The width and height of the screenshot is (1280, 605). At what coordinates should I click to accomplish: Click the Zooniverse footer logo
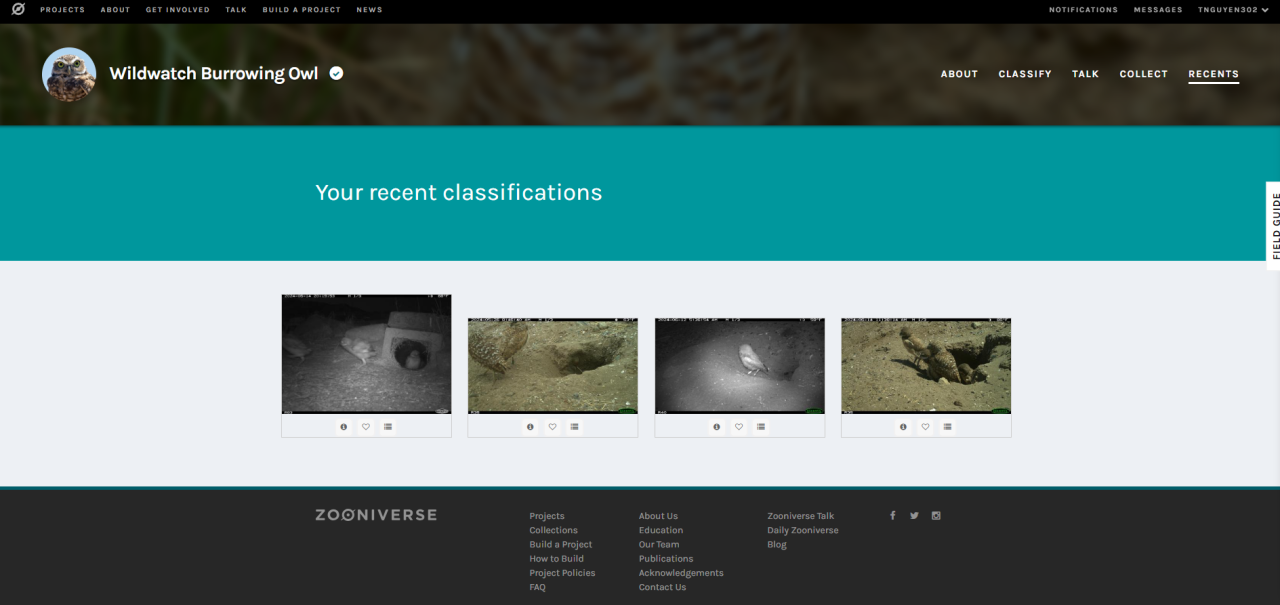tap(376, 515)
